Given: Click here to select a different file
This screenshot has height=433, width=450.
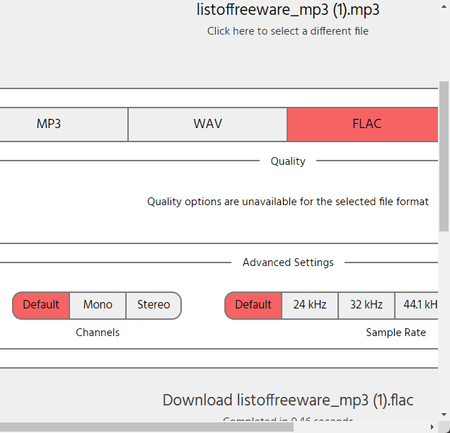Looking at the screenshot, I should (288, 31).
